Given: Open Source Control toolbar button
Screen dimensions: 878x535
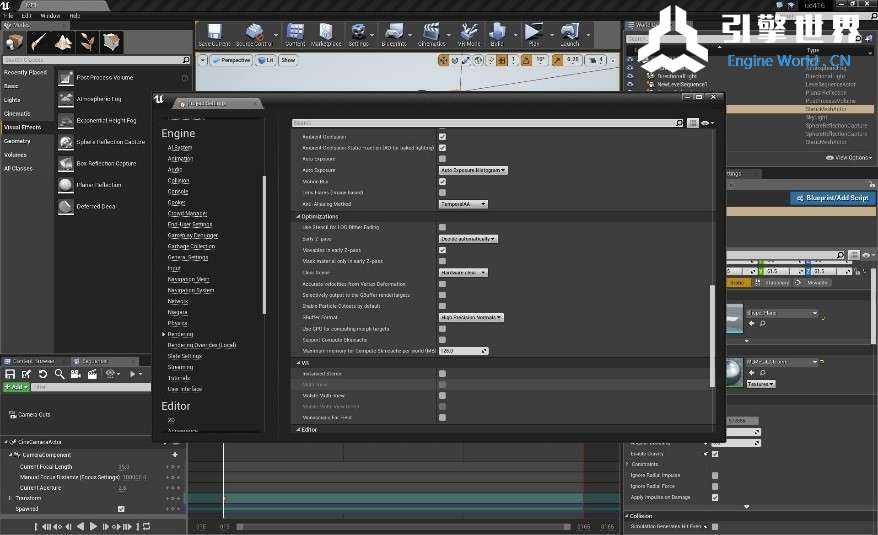Looking at the screenshot, I should coord(253,35).
